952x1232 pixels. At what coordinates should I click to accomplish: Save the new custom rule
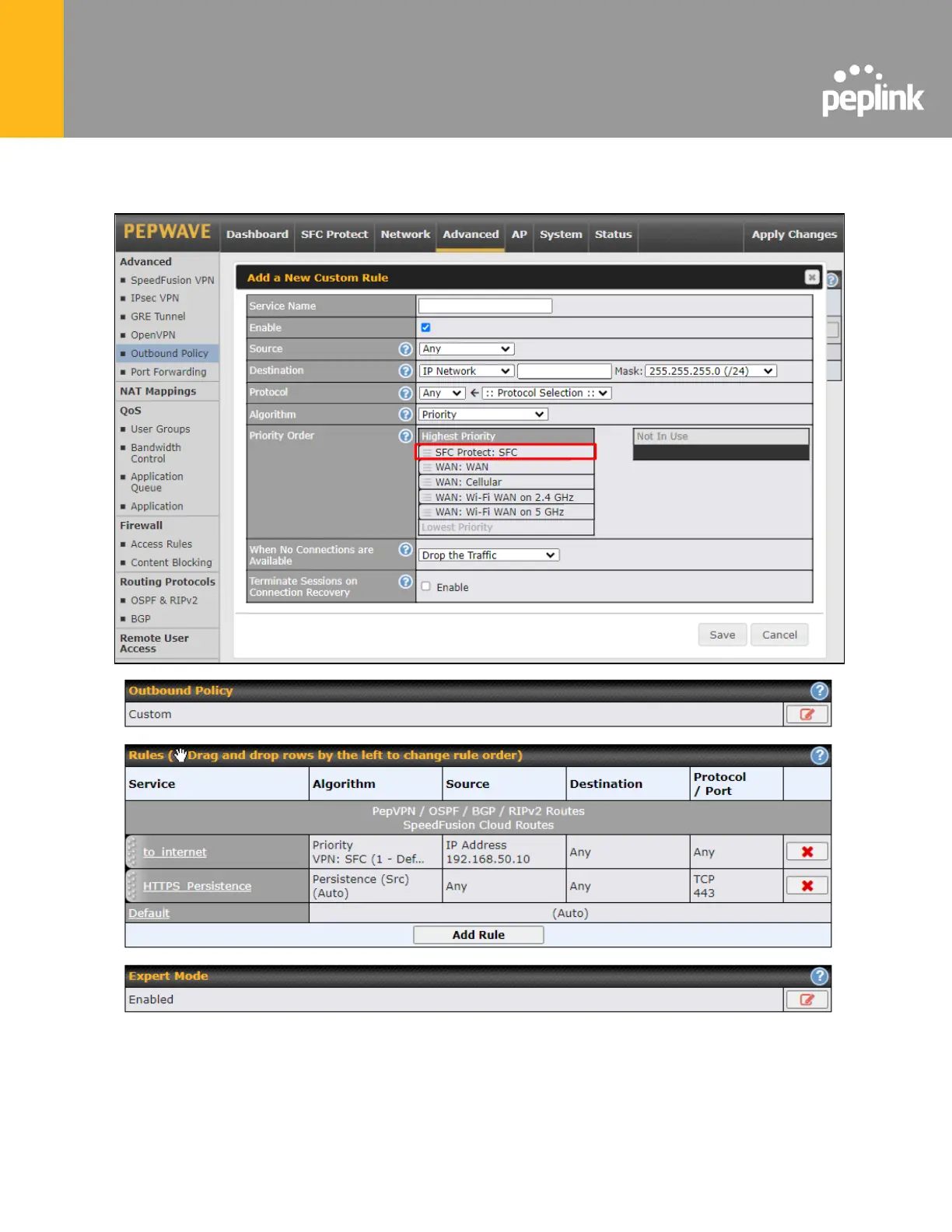click(723, 635)
